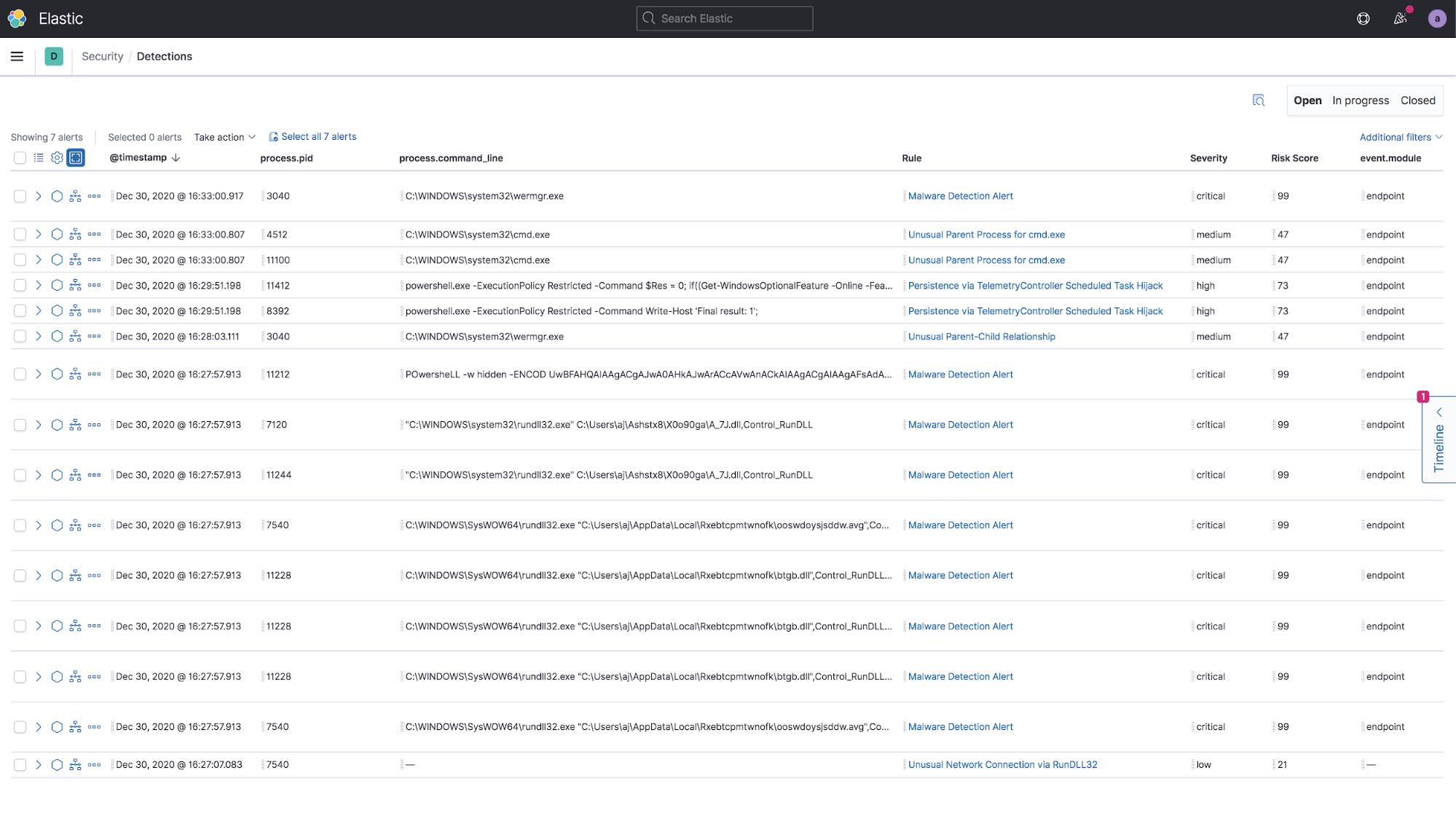Click the list view icon for alerts
The image size is (1456, 832).
tap(37, 157)
